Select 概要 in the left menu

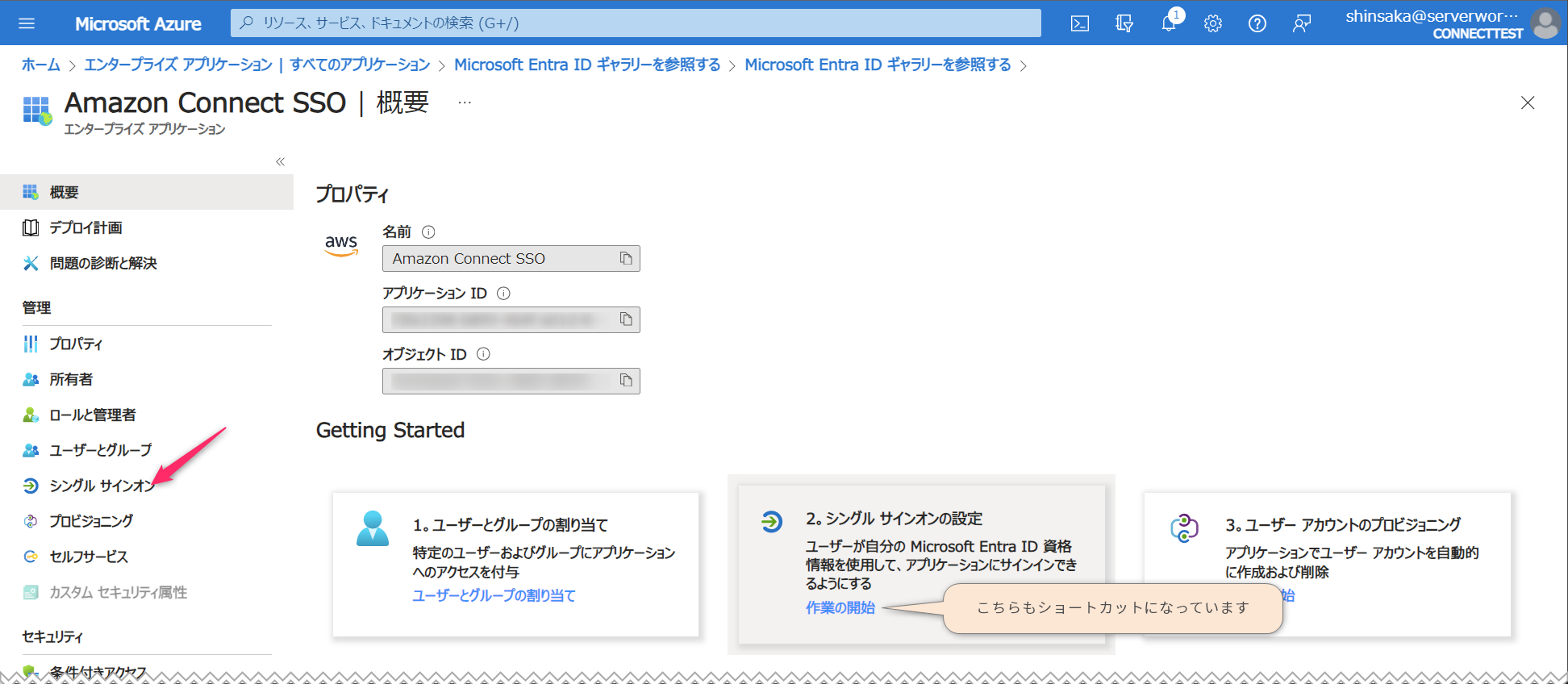tap(147, 192)
